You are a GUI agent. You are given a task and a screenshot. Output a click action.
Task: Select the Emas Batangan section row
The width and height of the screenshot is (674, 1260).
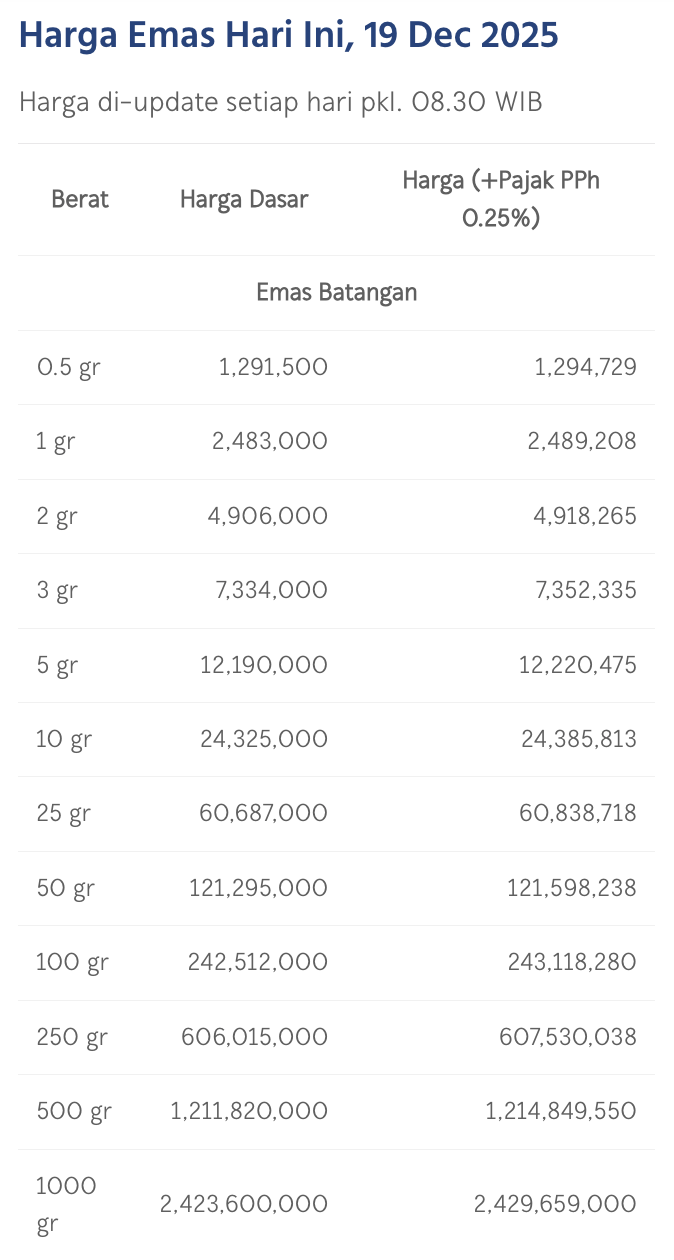pyautogui.click(x=336, y=293)
